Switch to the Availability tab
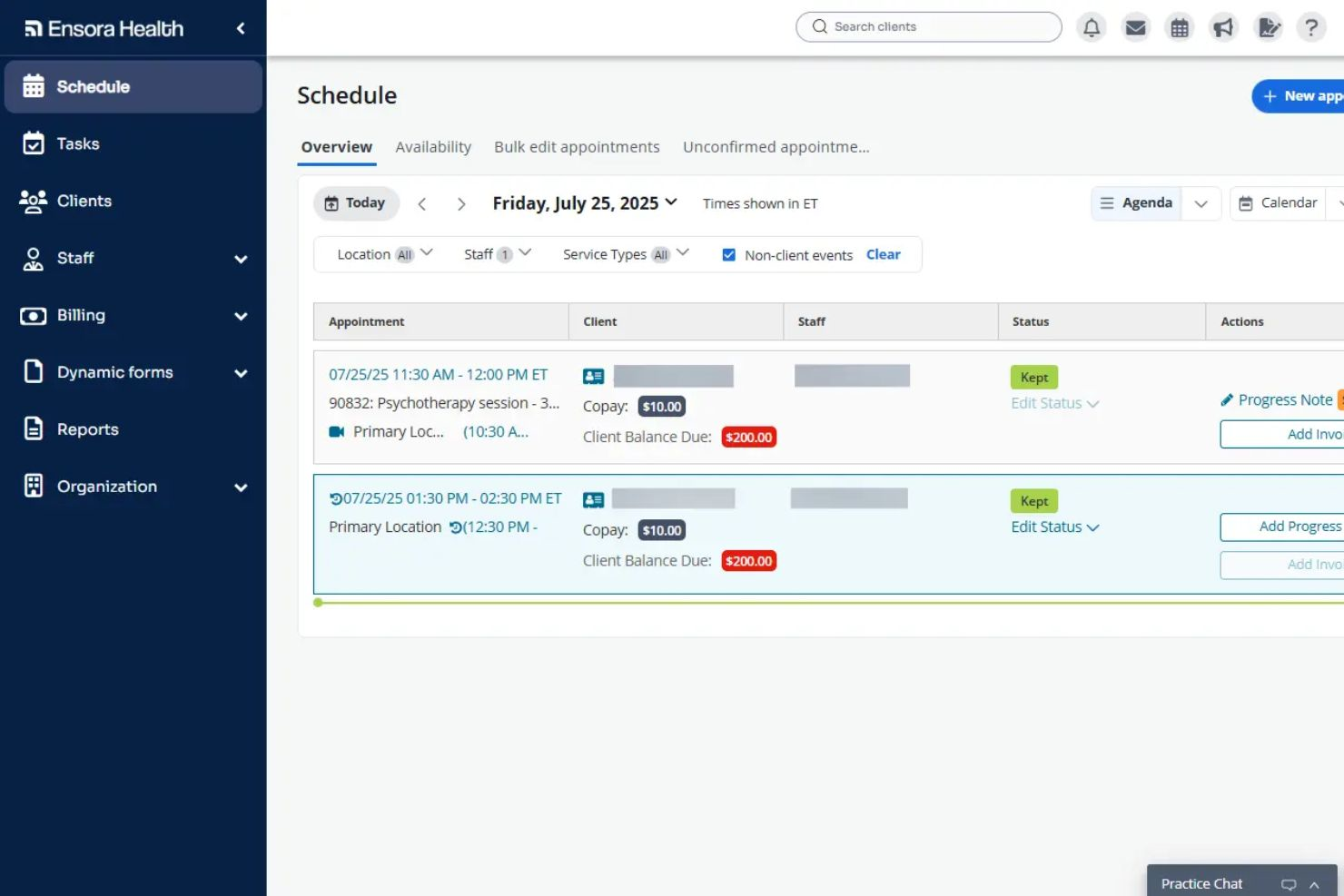Screen dimensions: 1344x896 (433, 147)
